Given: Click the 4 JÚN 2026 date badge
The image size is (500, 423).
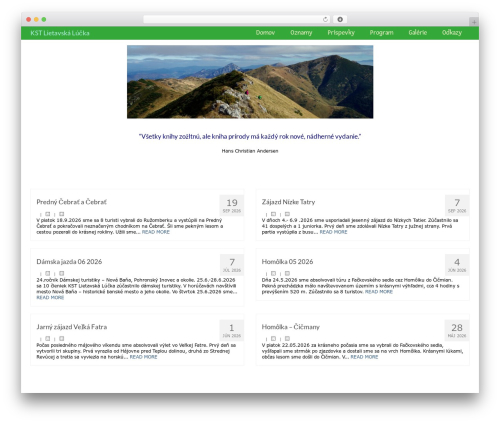Looking at the screenshot, I should pos(457,265).
